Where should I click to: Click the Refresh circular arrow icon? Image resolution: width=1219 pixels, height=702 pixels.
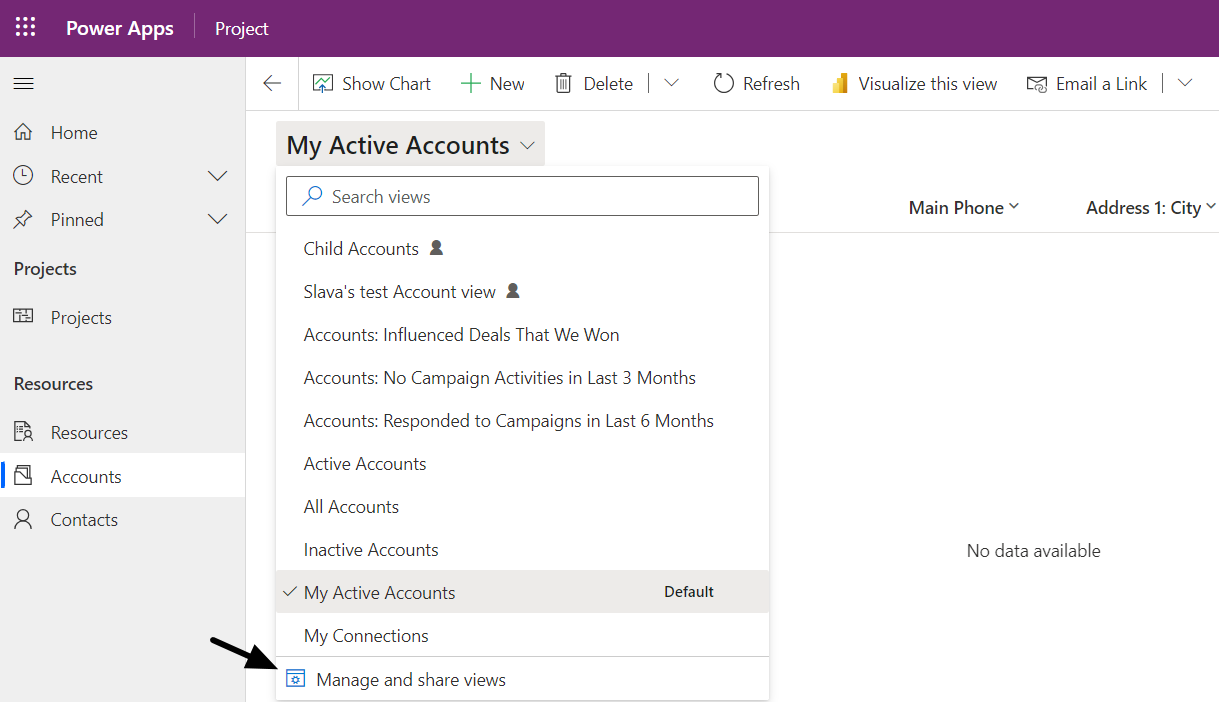point(723,84)
